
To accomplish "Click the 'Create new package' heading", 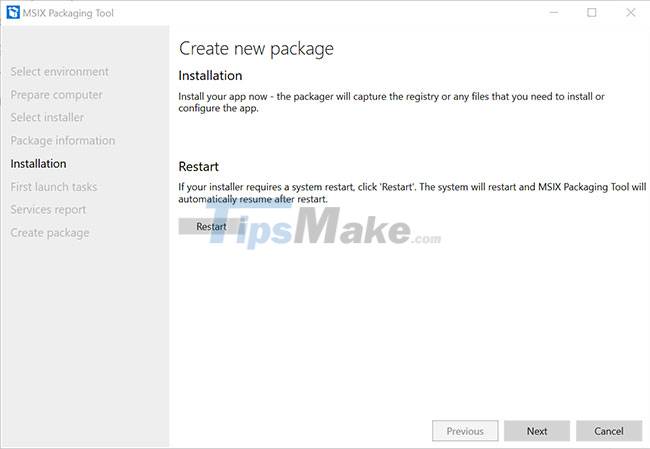I will tap(256, 49).
